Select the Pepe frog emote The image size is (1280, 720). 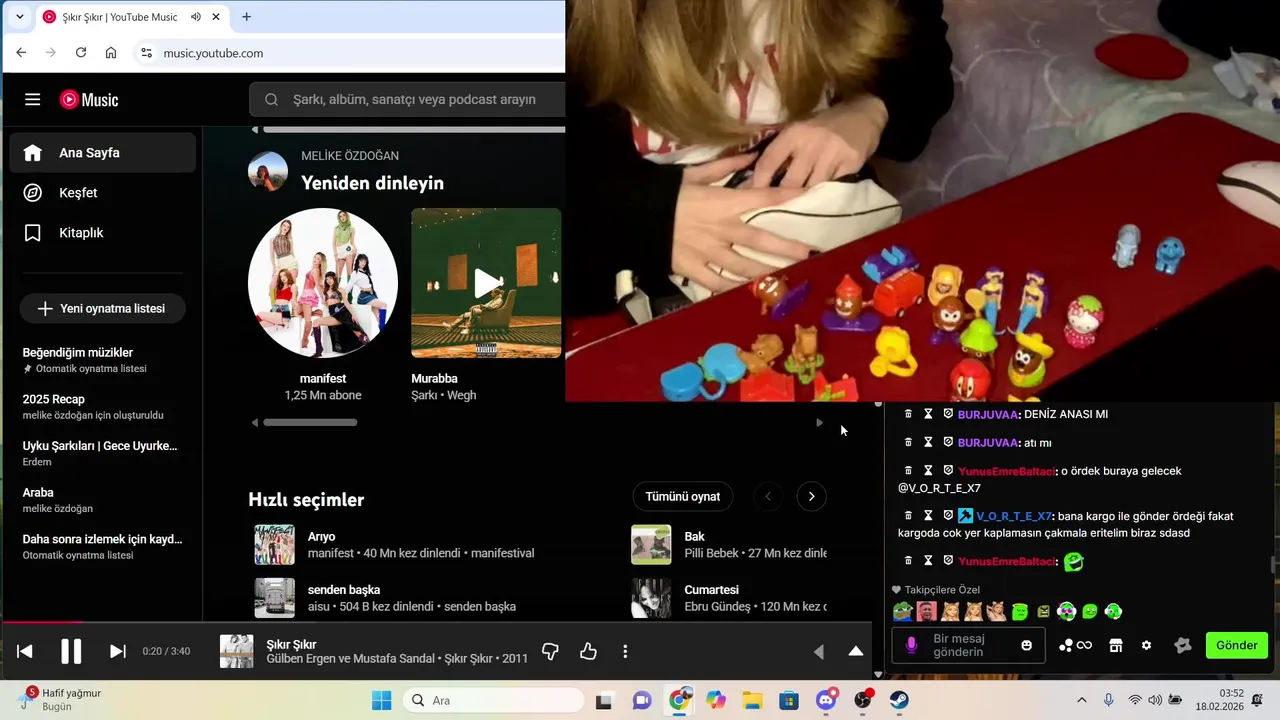903,612
